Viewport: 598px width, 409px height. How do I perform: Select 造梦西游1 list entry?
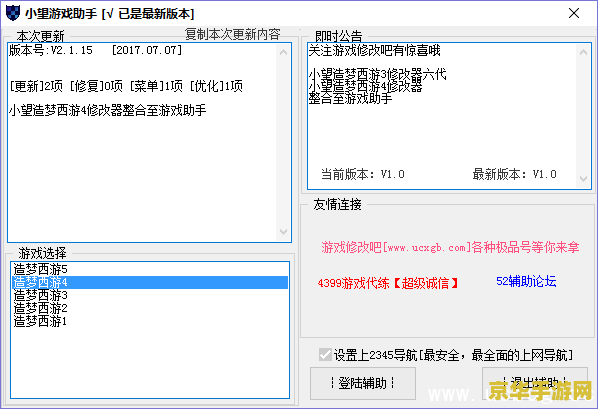[150, 321]
